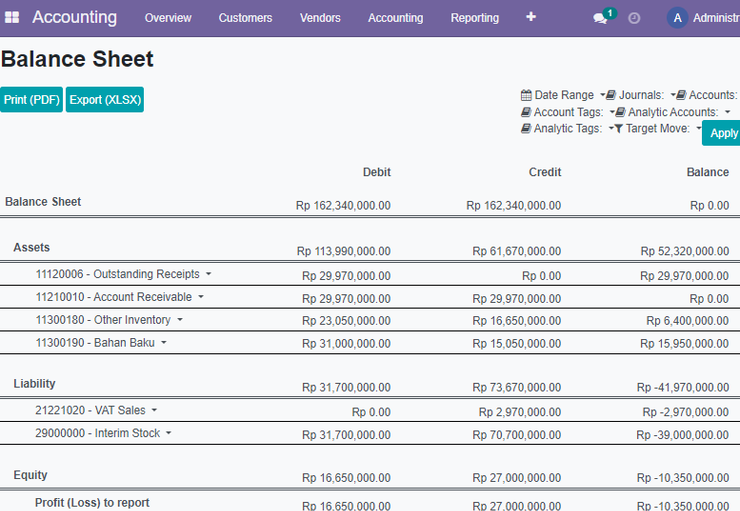Expand the Bahan Baku account caret

tap(164, 343)
